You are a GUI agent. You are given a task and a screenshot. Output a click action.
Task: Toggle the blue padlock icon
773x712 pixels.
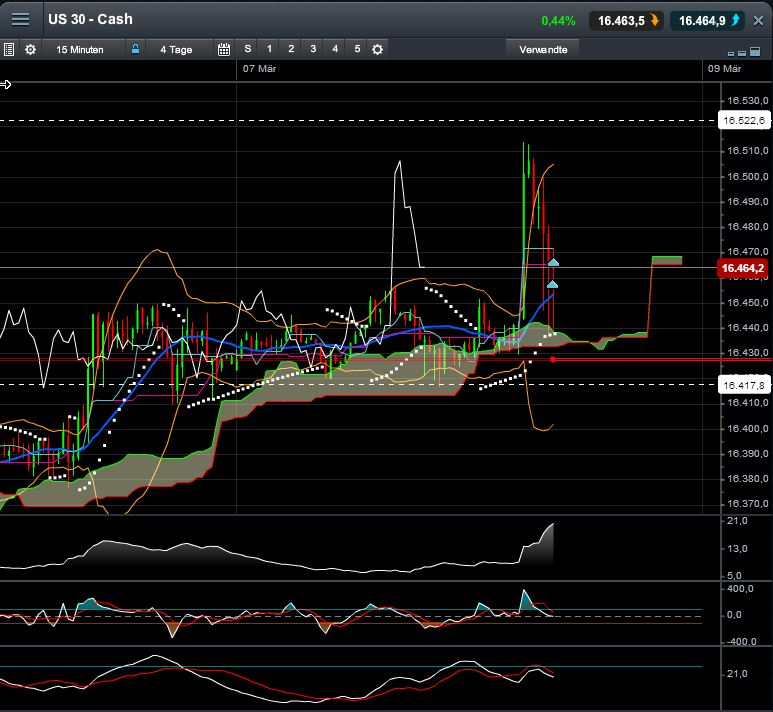tap(135, 49)
